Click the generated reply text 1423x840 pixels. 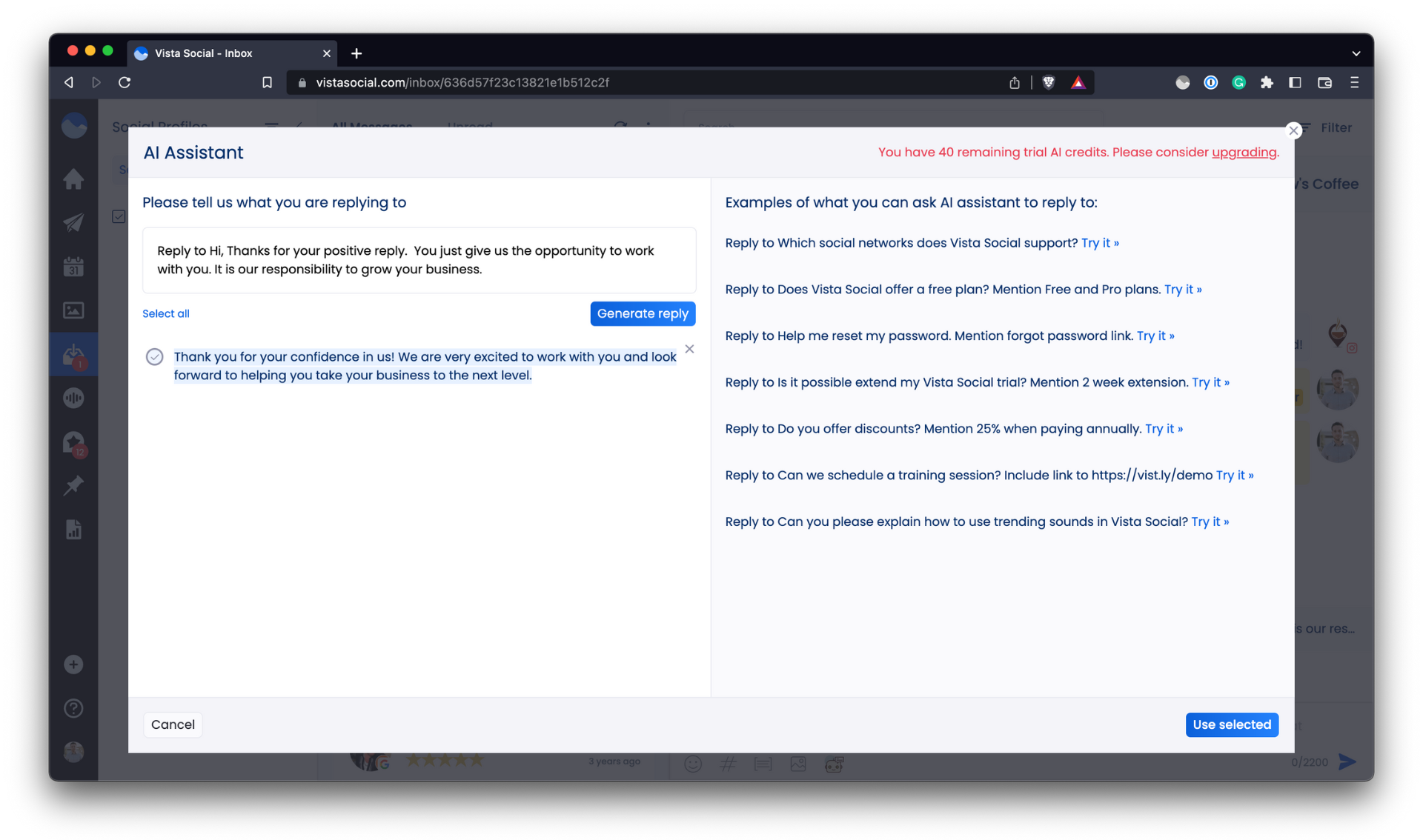click(x=425, y=366)
